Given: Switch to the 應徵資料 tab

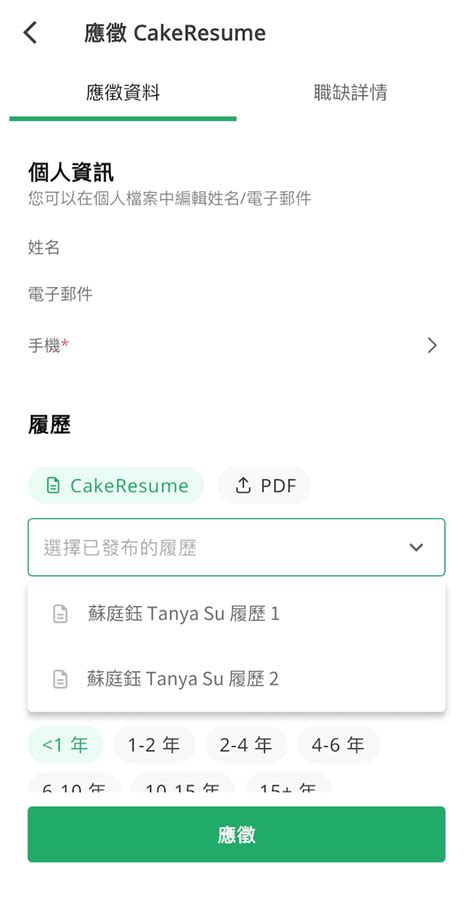Looking at the screenshot, I should pos(123,93).
